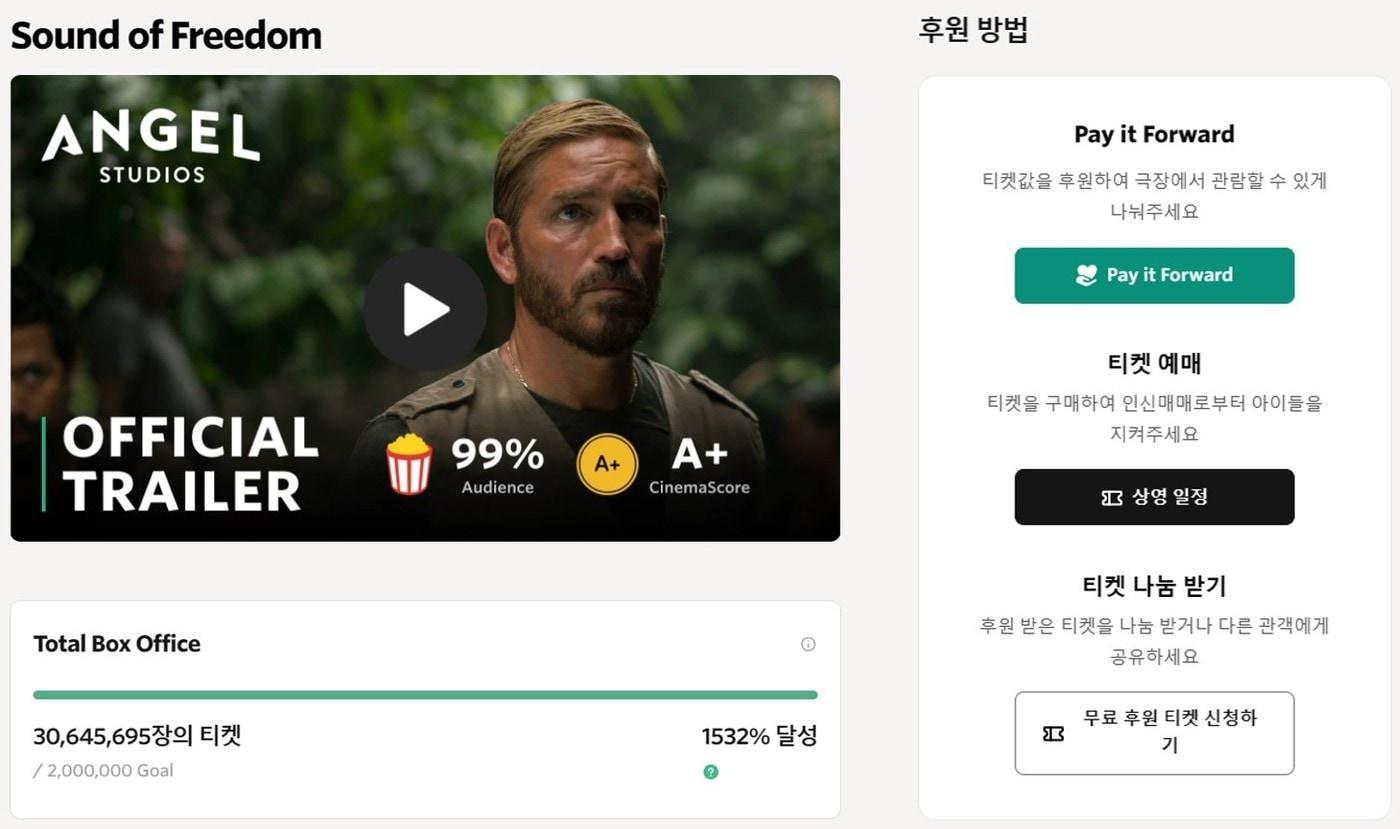Click the yellow A+ CinemaScore badge

point(609,463)
